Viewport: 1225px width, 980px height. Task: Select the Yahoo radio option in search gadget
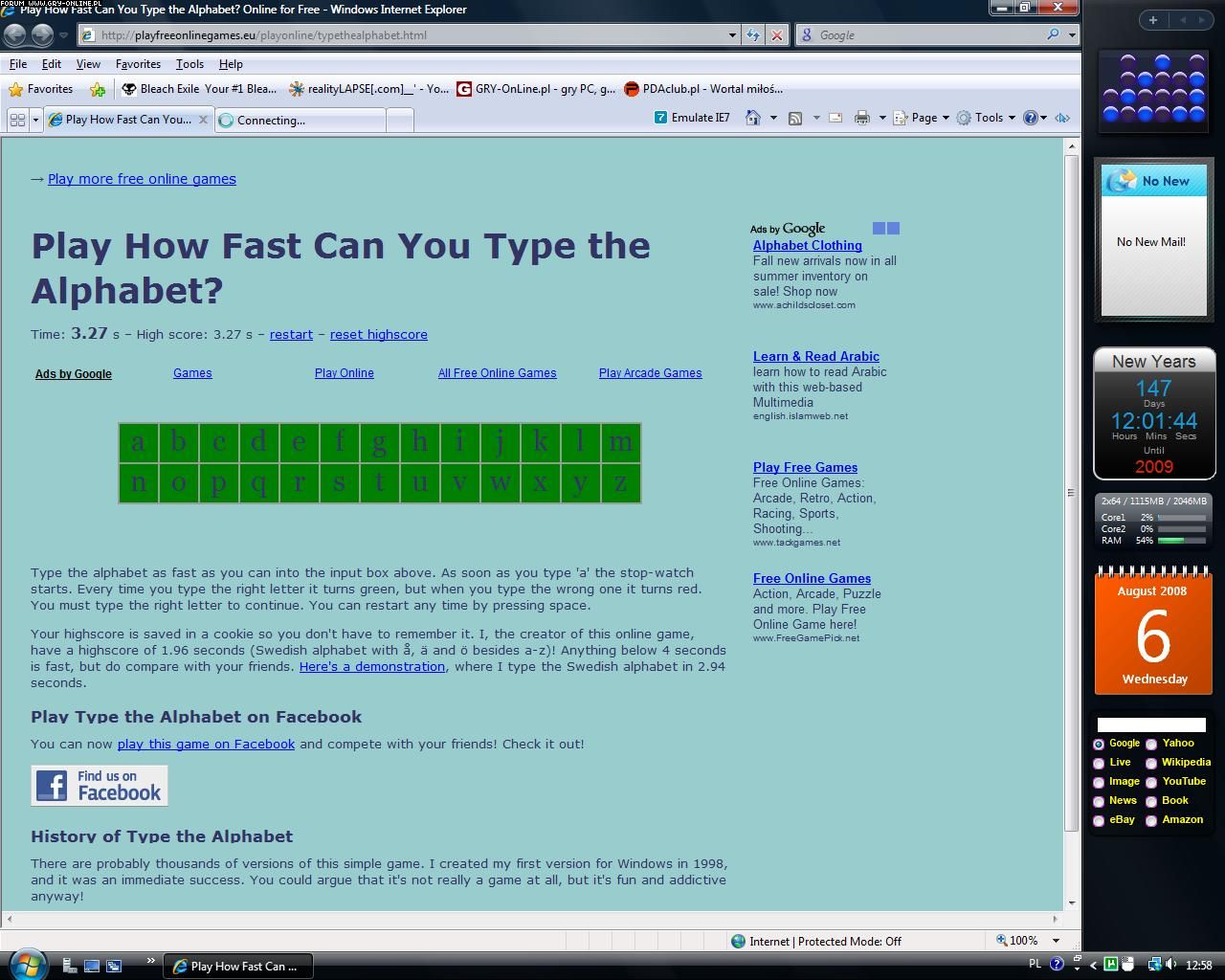click(x=1151, y=744)
